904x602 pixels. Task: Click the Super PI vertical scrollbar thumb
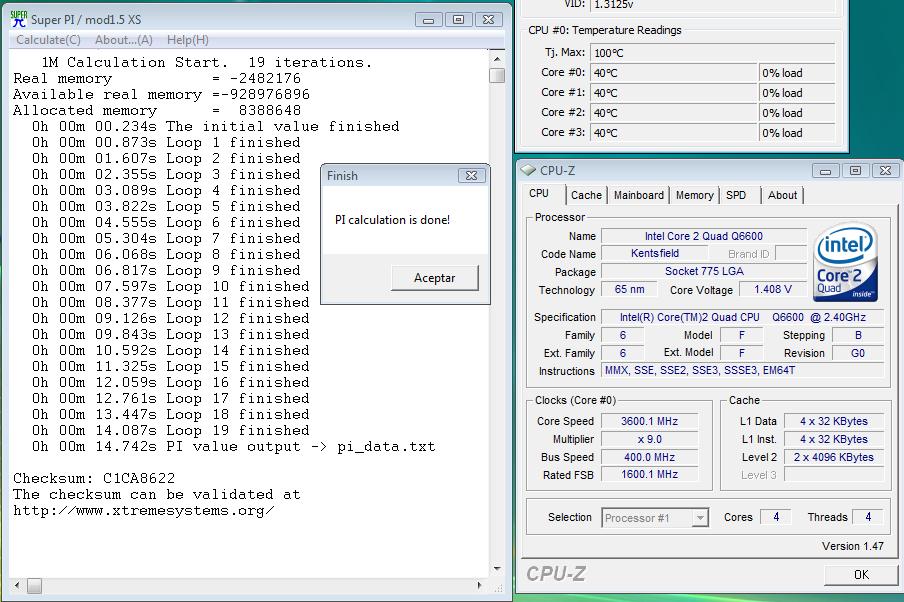point(497,76)
